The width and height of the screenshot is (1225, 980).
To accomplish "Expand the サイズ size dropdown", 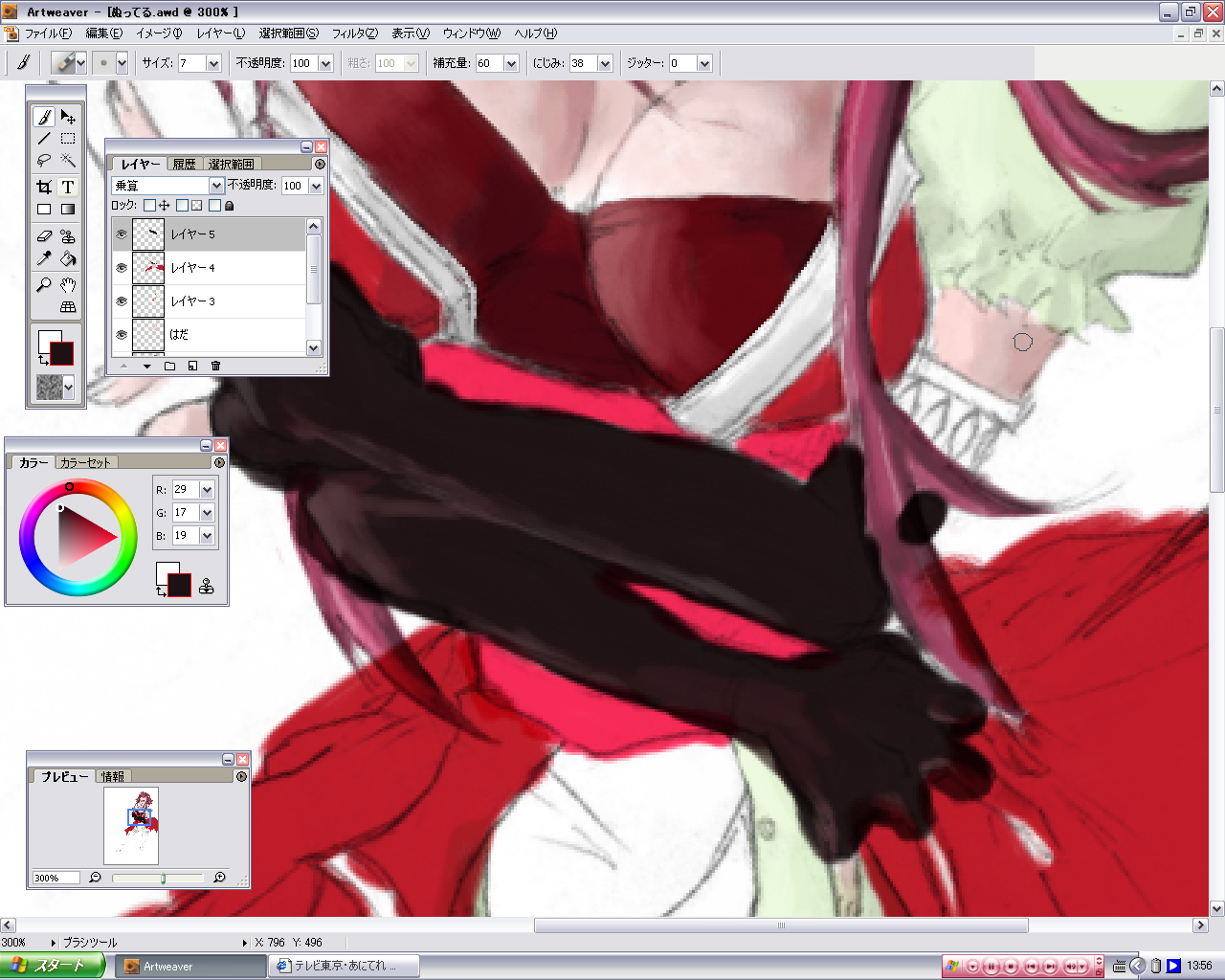I will click(213, 63).
